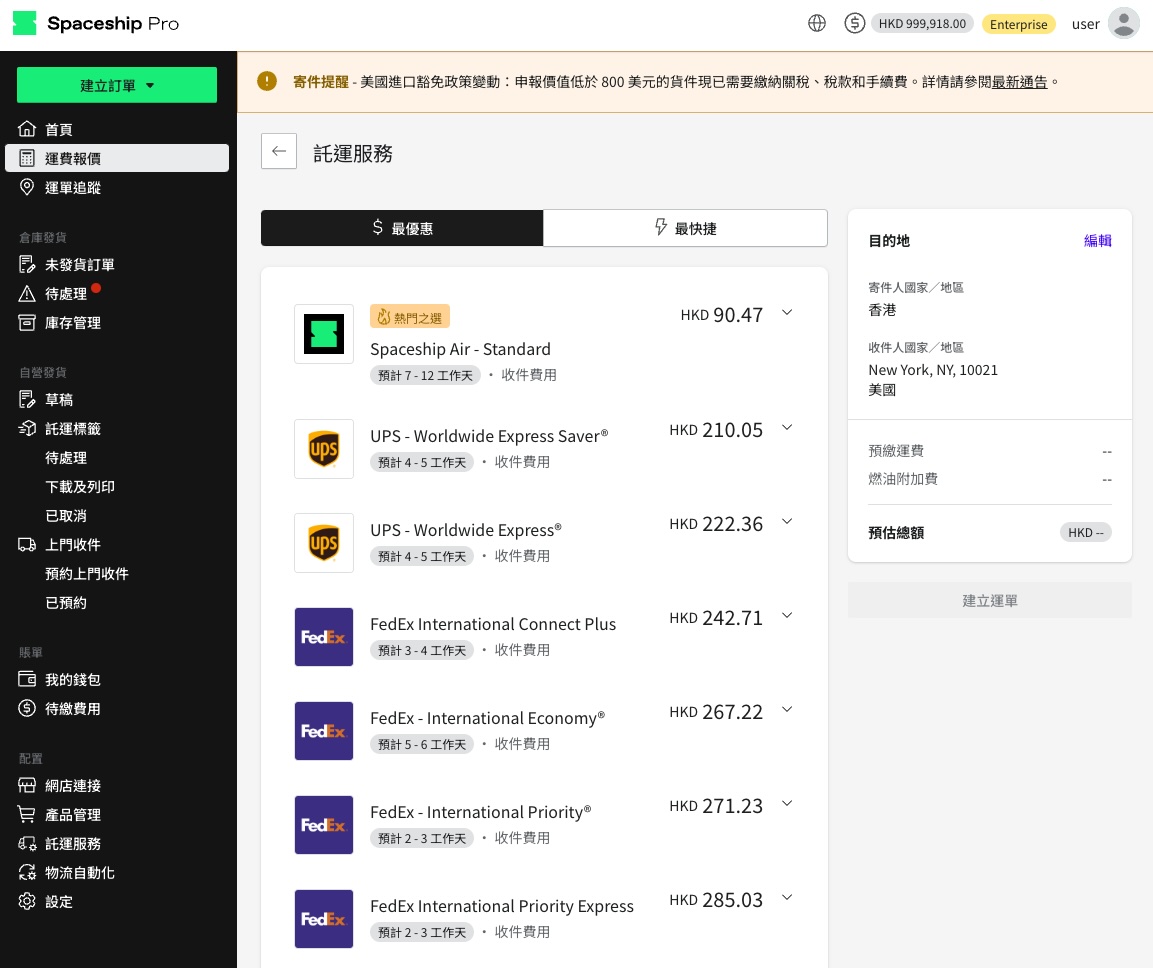Open 待處理 under 託運標籤
The height and width of the screenshot is (968, 1153).
pos(66,458)
